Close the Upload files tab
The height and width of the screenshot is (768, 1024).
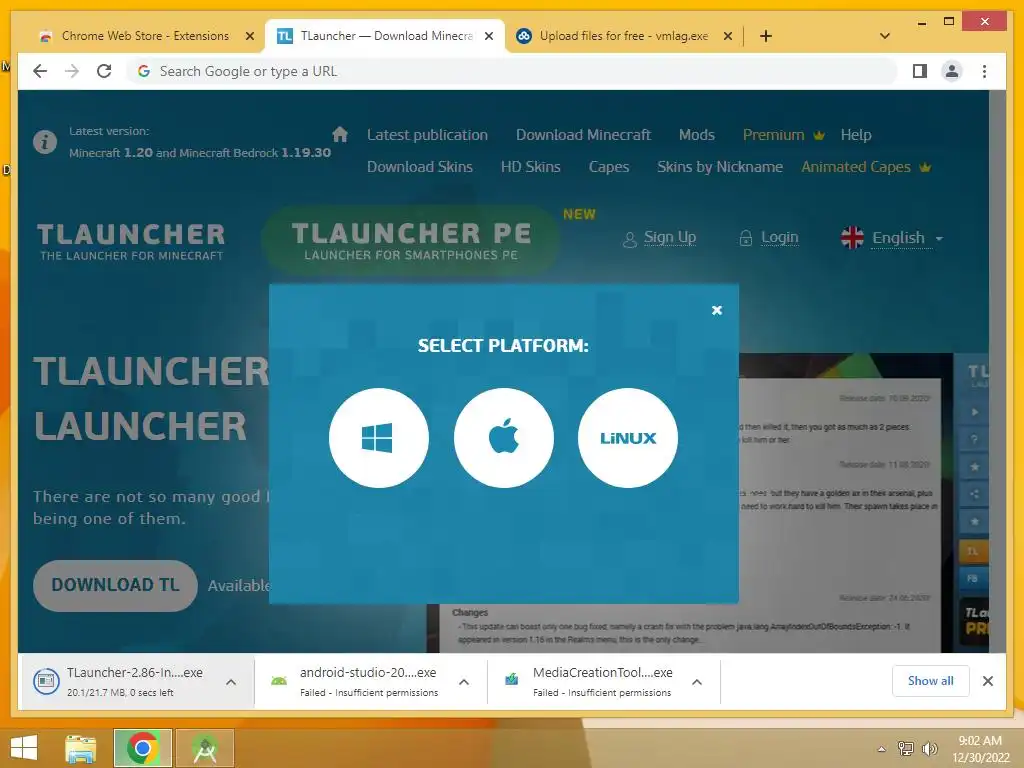[x=728, y=36]
